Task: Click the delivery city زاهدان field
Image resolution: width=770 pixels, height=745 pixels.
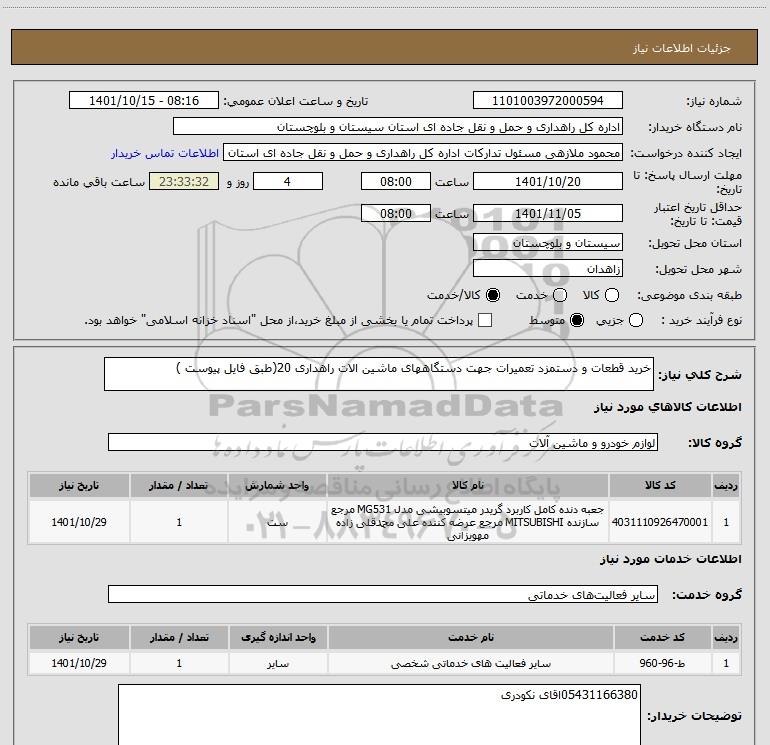Action: [x=548, y=269]
